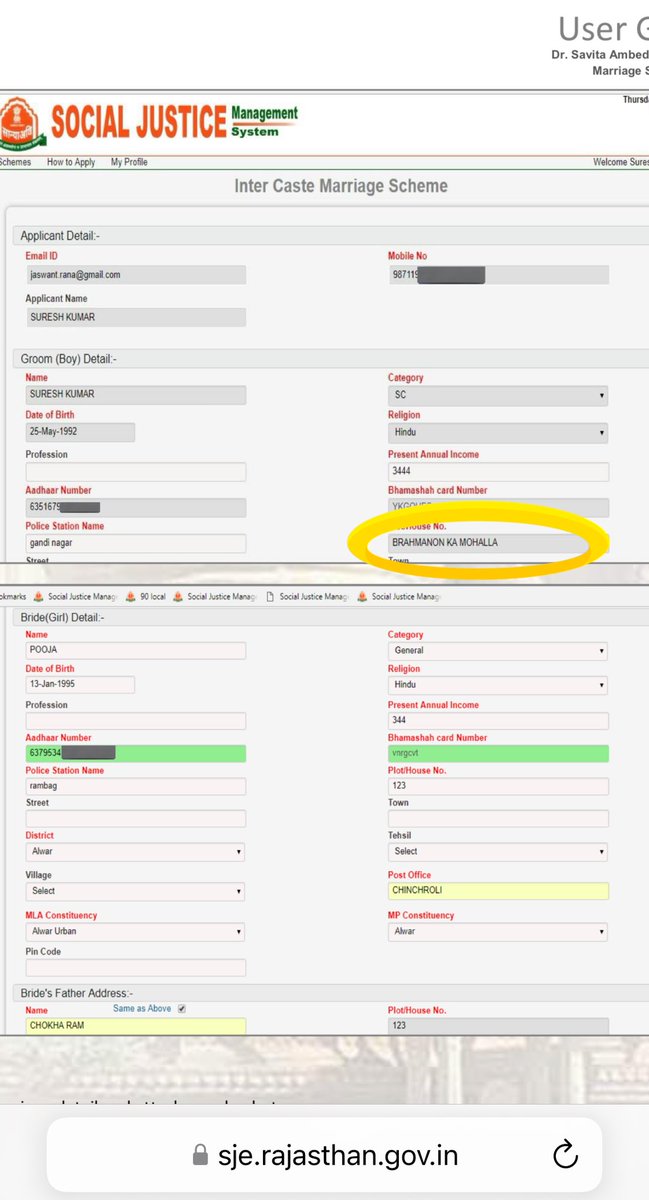Click the Bhamashah field containing 'vnrgcvt'
This screenshot has height=1200, width=649.
pos(498,754)
